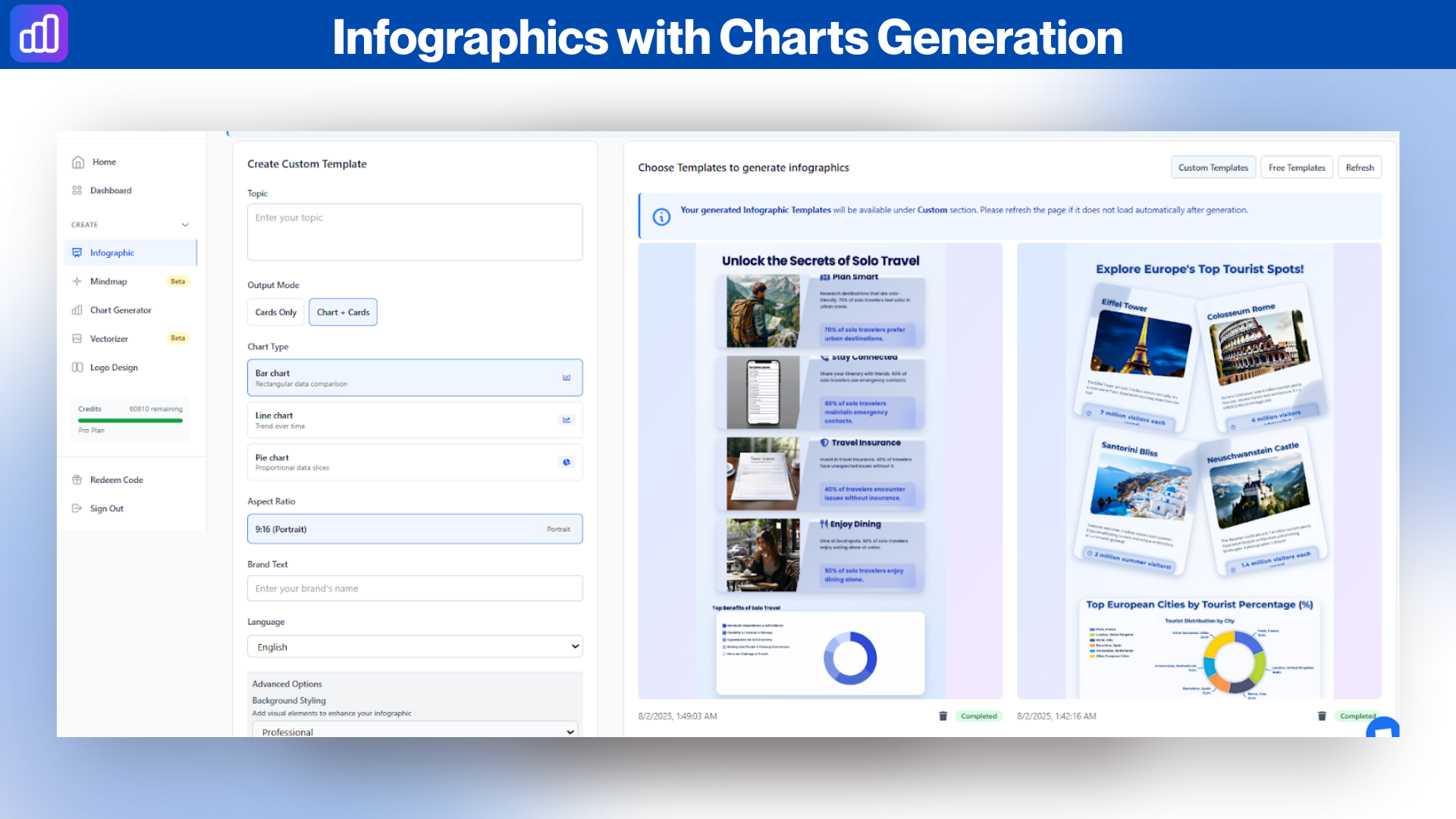Select the Dashboard grid icon

click(77, 190)
